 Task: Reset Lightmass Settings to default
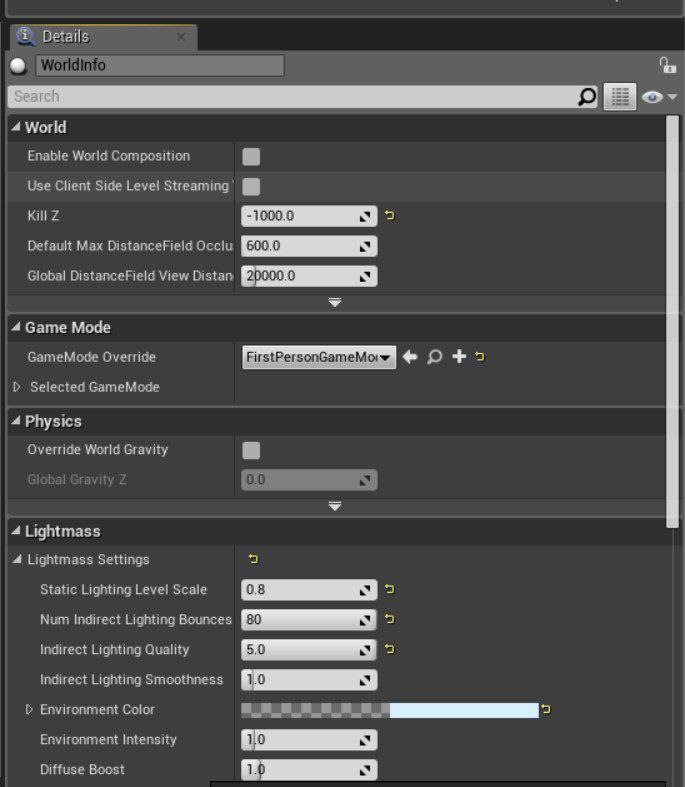pos(253,559)
